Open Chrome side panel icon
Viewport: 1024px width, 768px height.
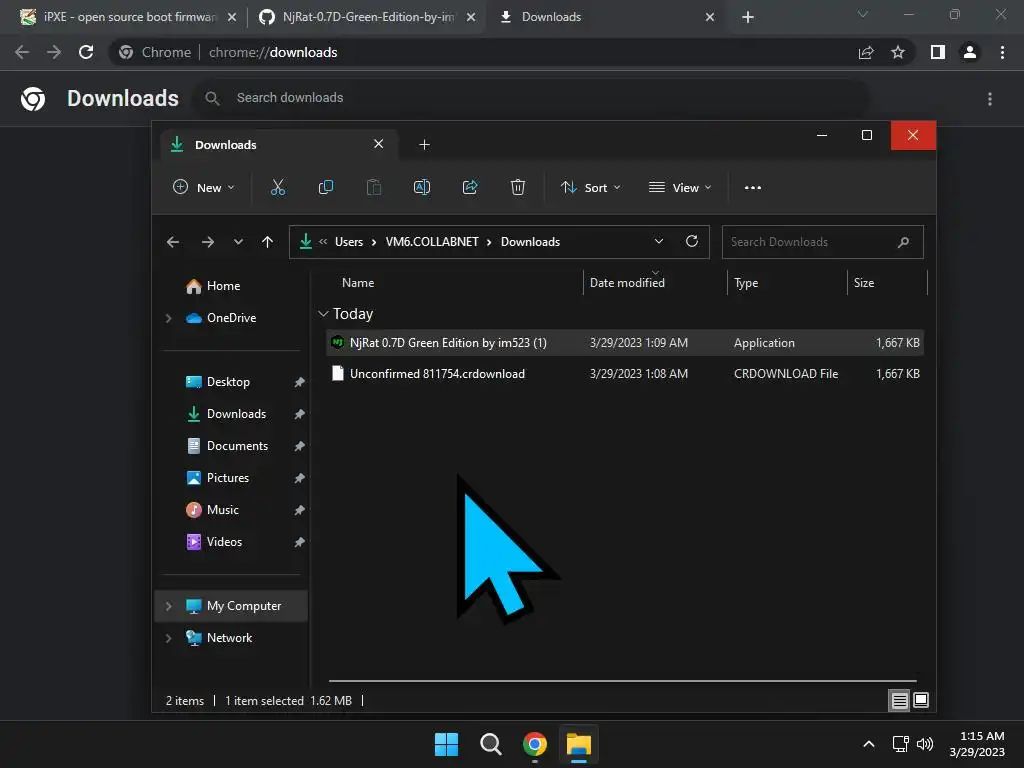(x=938, y=52)
